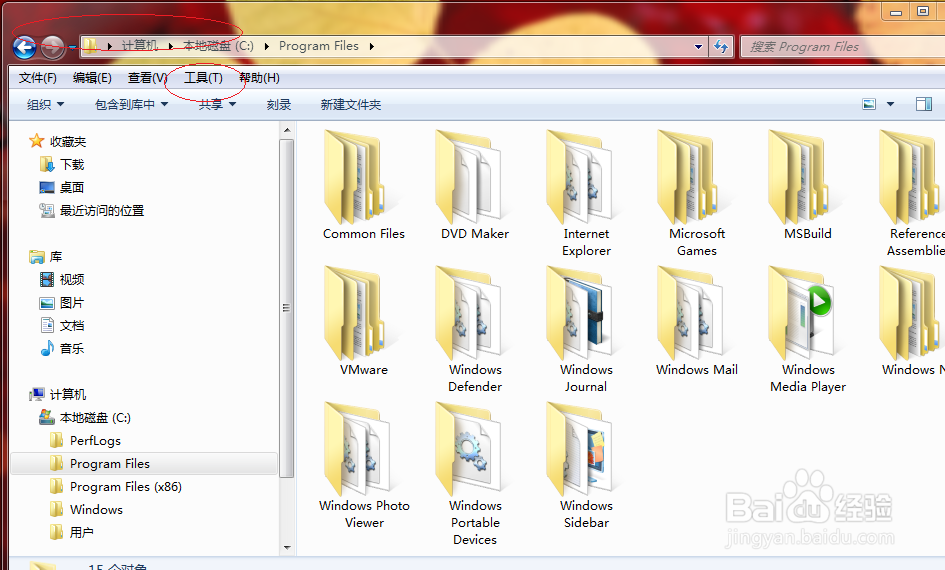Select PerfLogs folder in tree
This screenshot has height=570, width=945.
[95, 440]
